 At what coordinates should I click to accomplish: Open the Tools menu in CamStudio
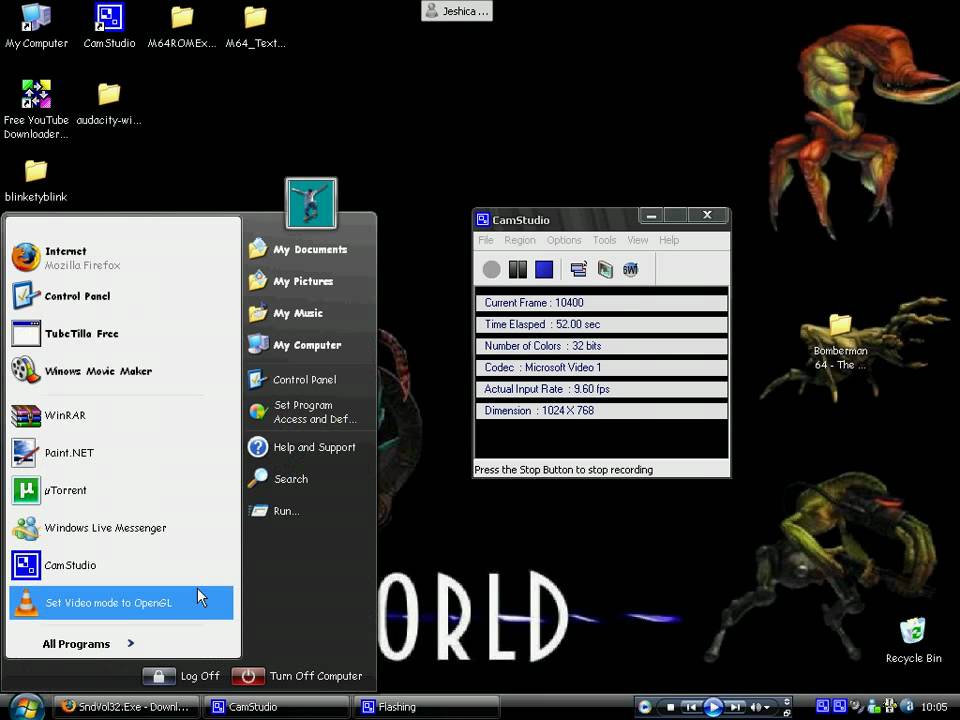coord(604,240)
